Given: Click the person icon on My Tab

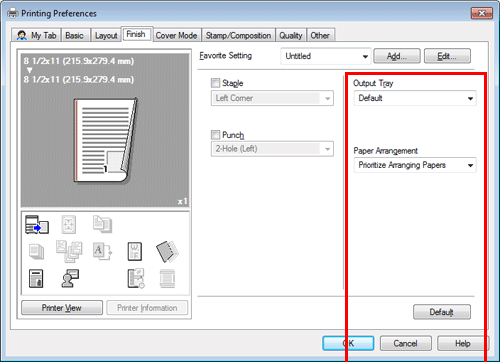Looking at the screenshot, I should (22, 35).
